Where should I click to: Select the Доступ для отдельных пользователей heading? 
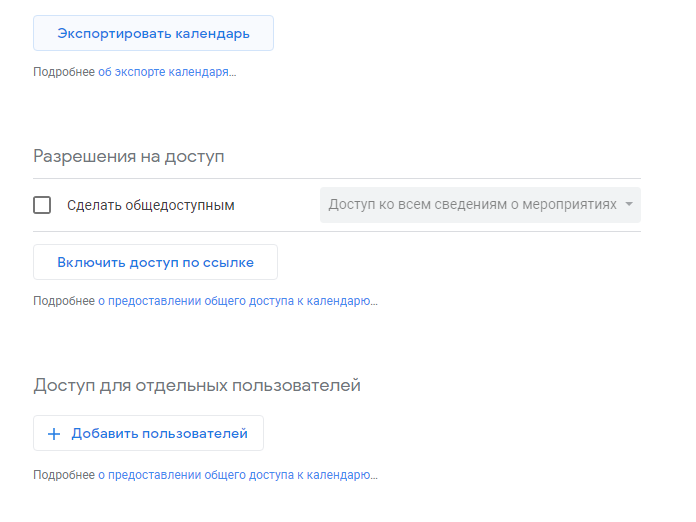(197, 385)
